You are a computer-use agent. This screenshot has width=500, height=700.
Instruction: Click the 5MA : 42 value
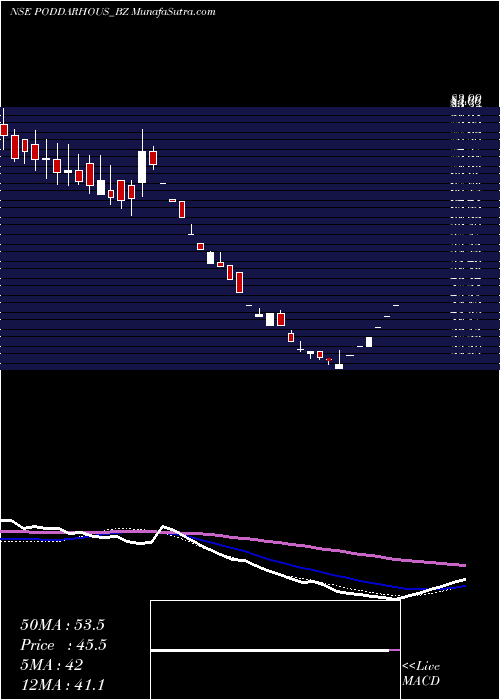tap(52, 665)
